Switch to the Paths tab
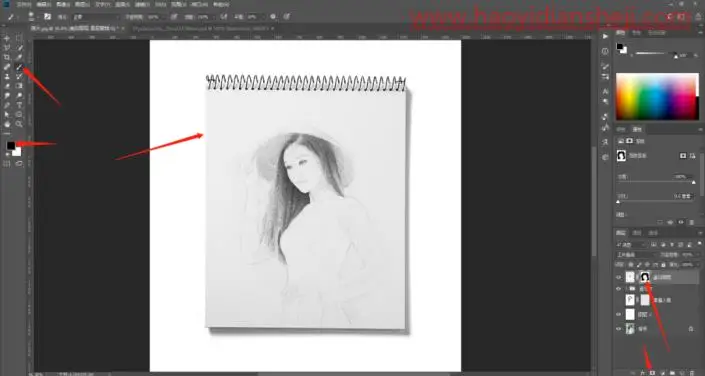 [653, 233]
